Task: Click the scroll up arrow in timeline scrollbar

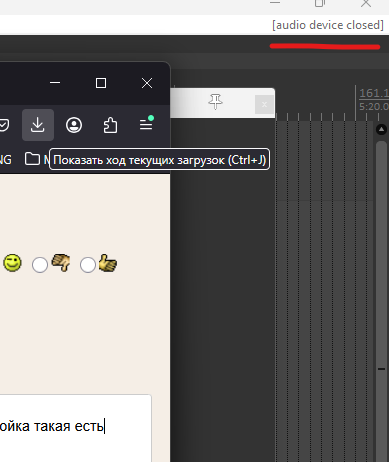Action: point(381,129)
